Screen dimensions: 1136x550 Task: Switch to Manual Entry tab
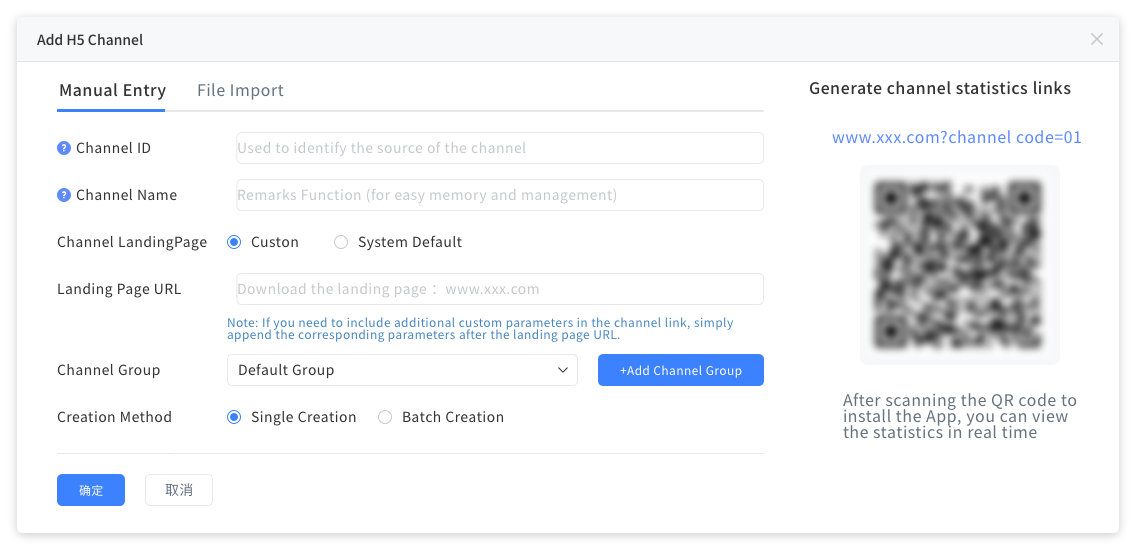112,91
